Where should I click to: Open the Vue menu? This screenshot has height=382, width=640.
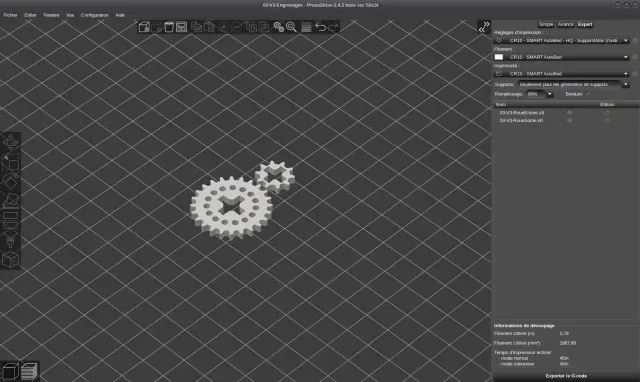70,15
